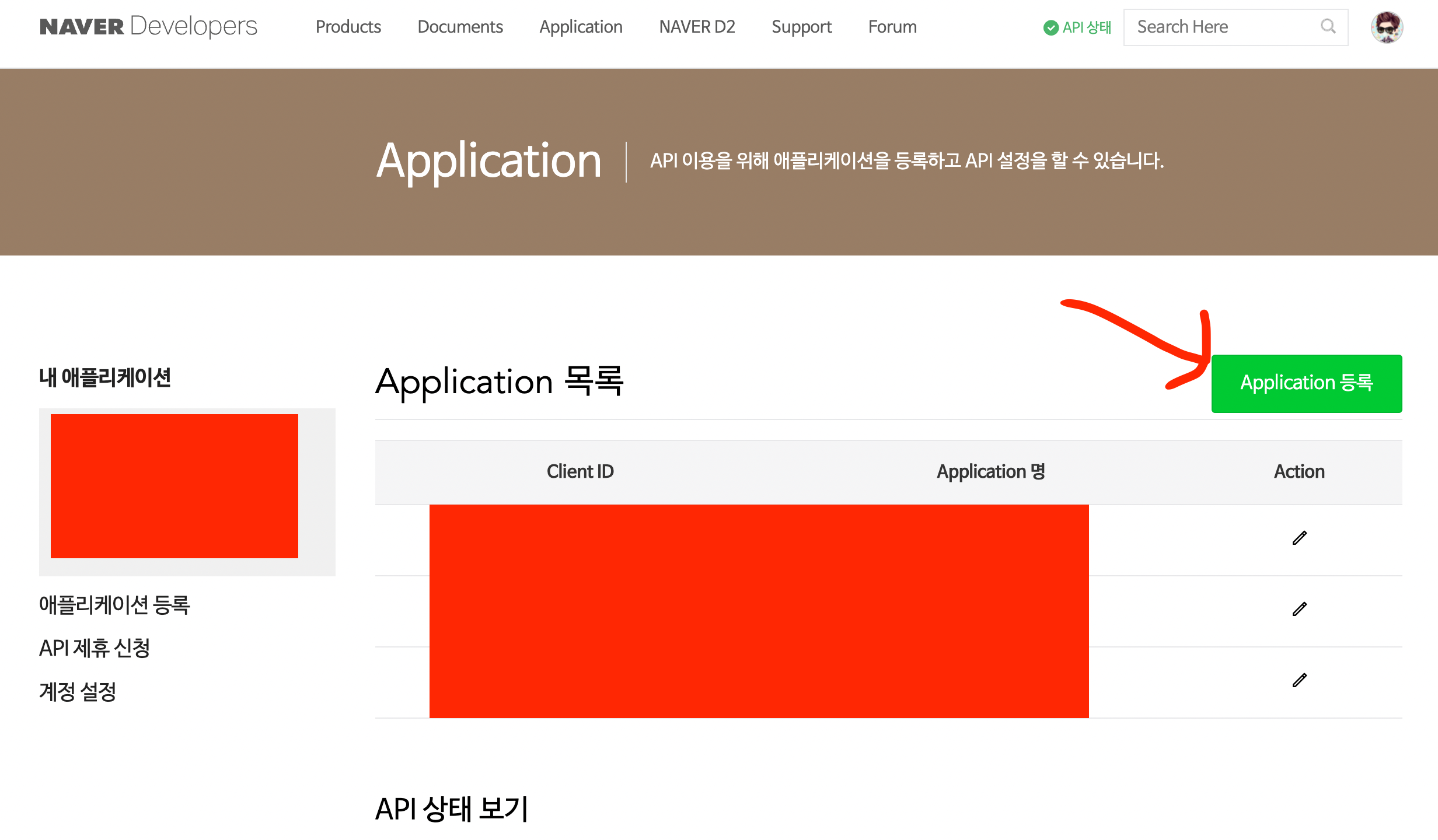Click the magnifier search icon

tap(1328, 27)
